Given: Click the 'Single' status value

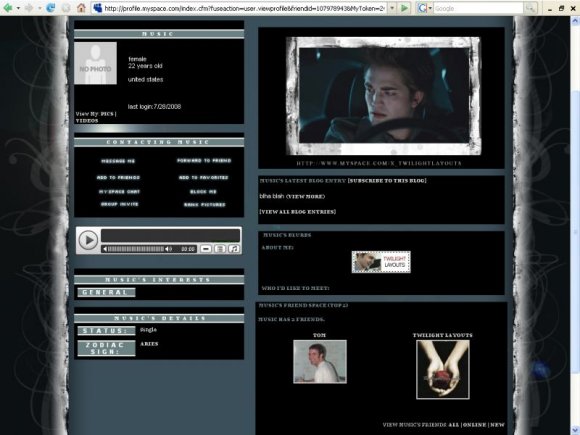Looking at the screenshot, I should pyautogui.click(x=148, y=330).
